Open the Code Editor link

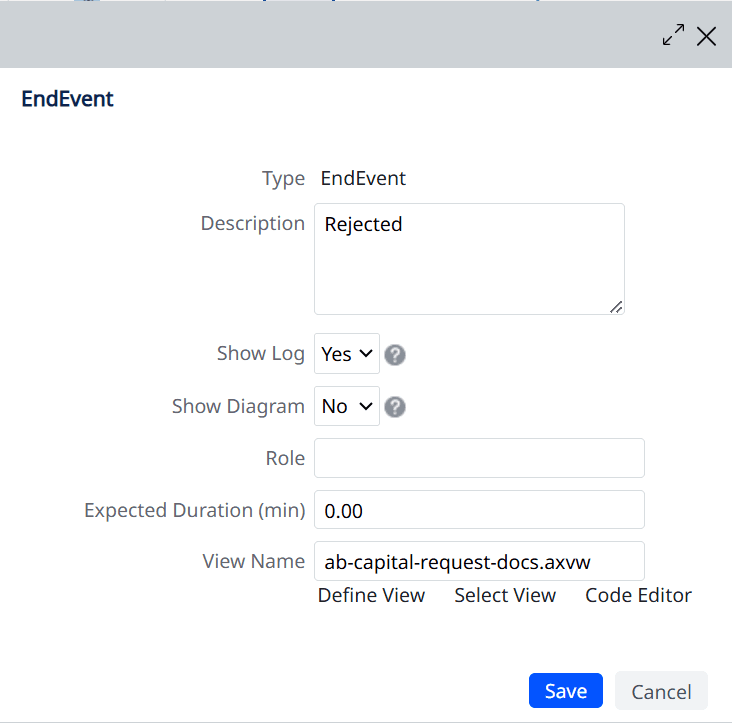click(638, 596)
